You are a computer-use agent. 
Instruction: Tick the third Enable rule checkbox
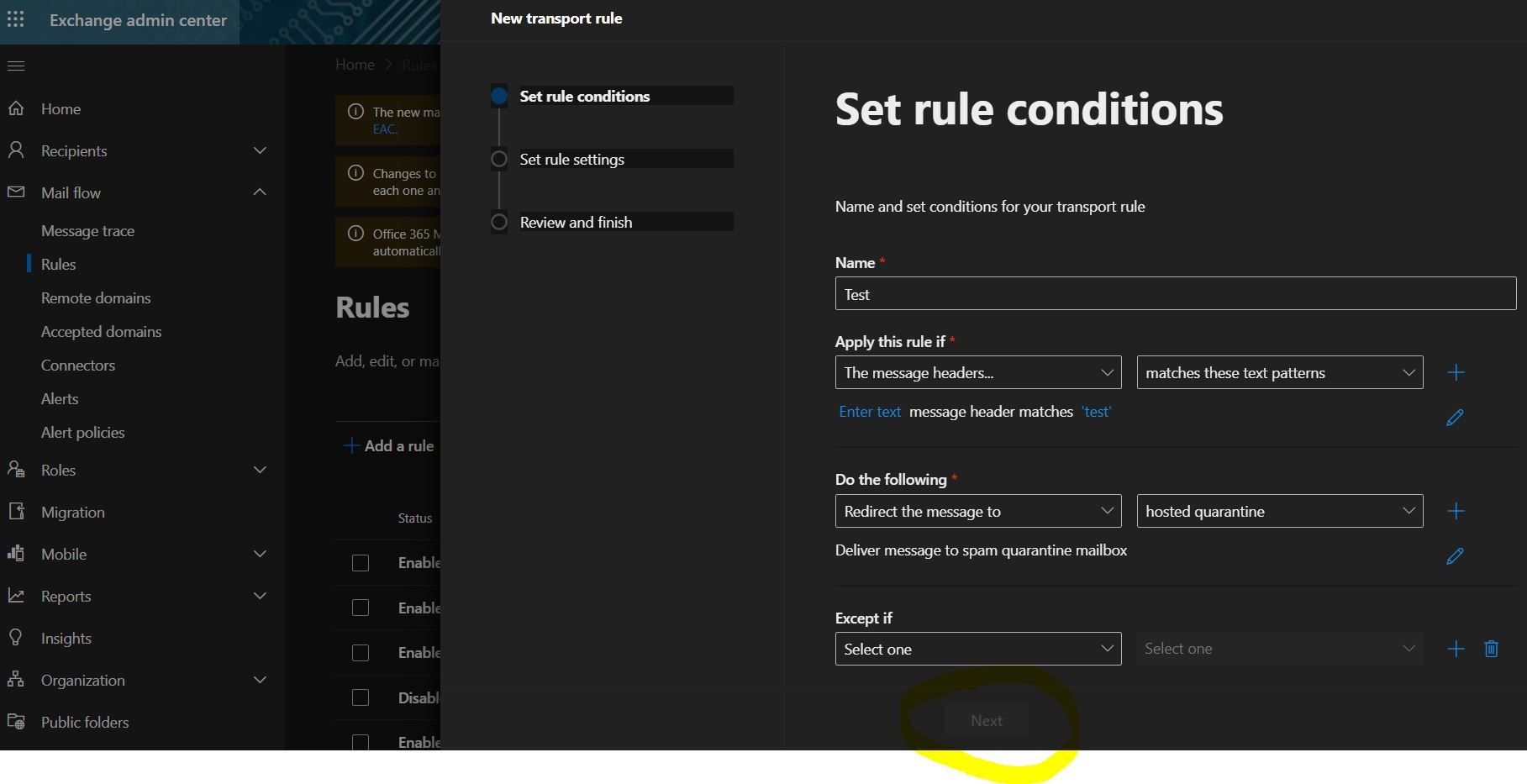(x=361, y=653)
